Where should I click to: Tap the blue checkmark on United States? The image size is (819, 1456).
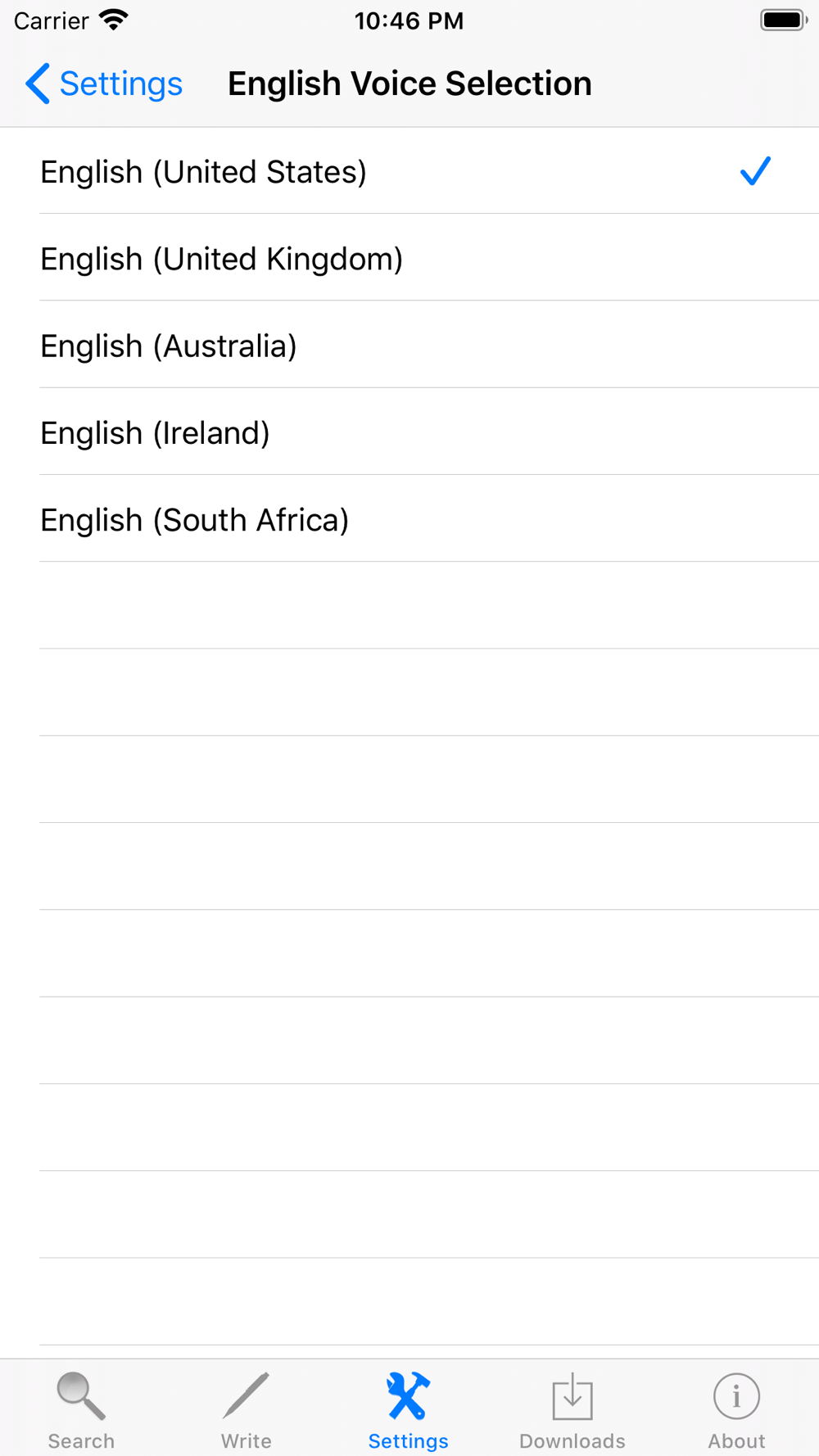(x=755, y=171)
